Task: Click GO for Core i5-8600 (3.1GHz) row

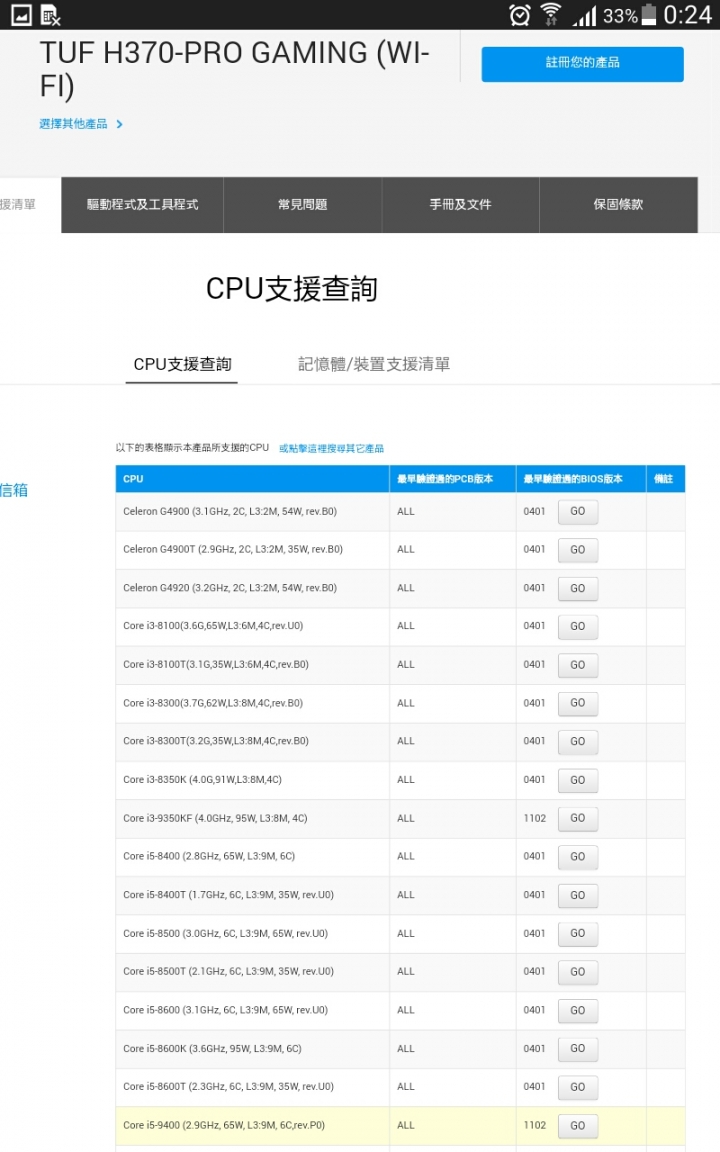Action: (578, 1011)
